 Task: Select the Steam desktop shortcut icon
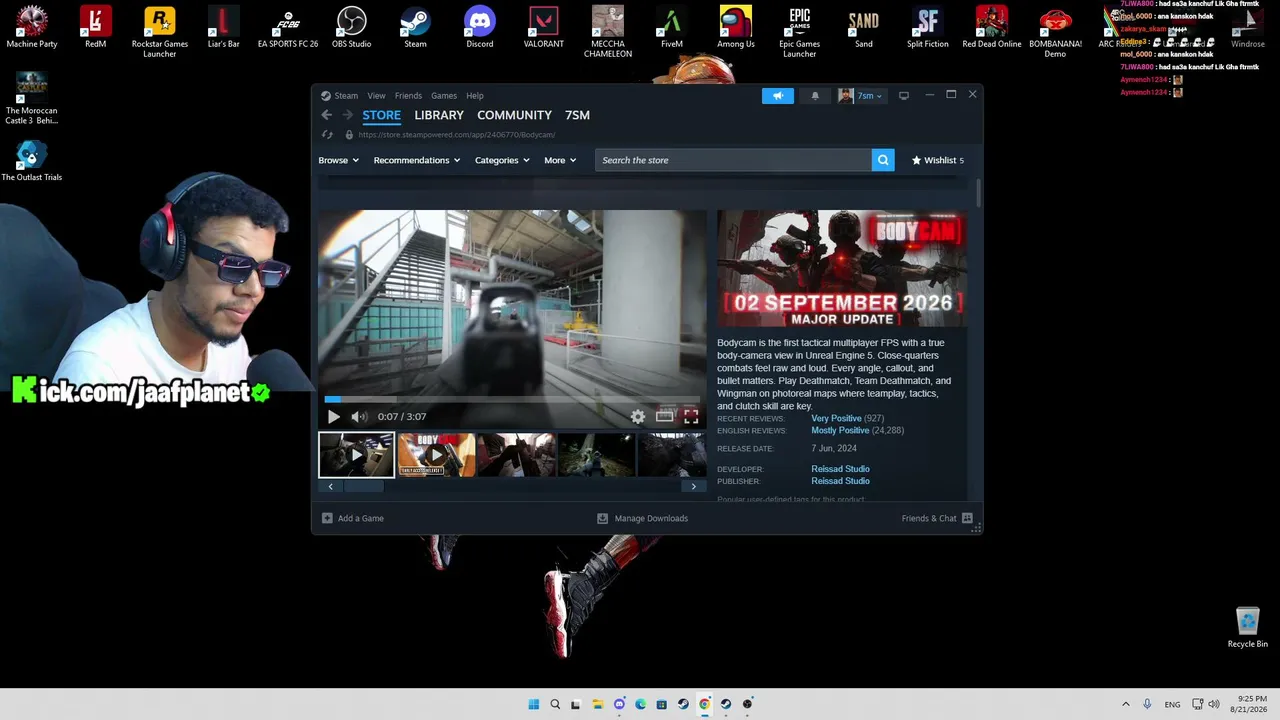point(415,27)
